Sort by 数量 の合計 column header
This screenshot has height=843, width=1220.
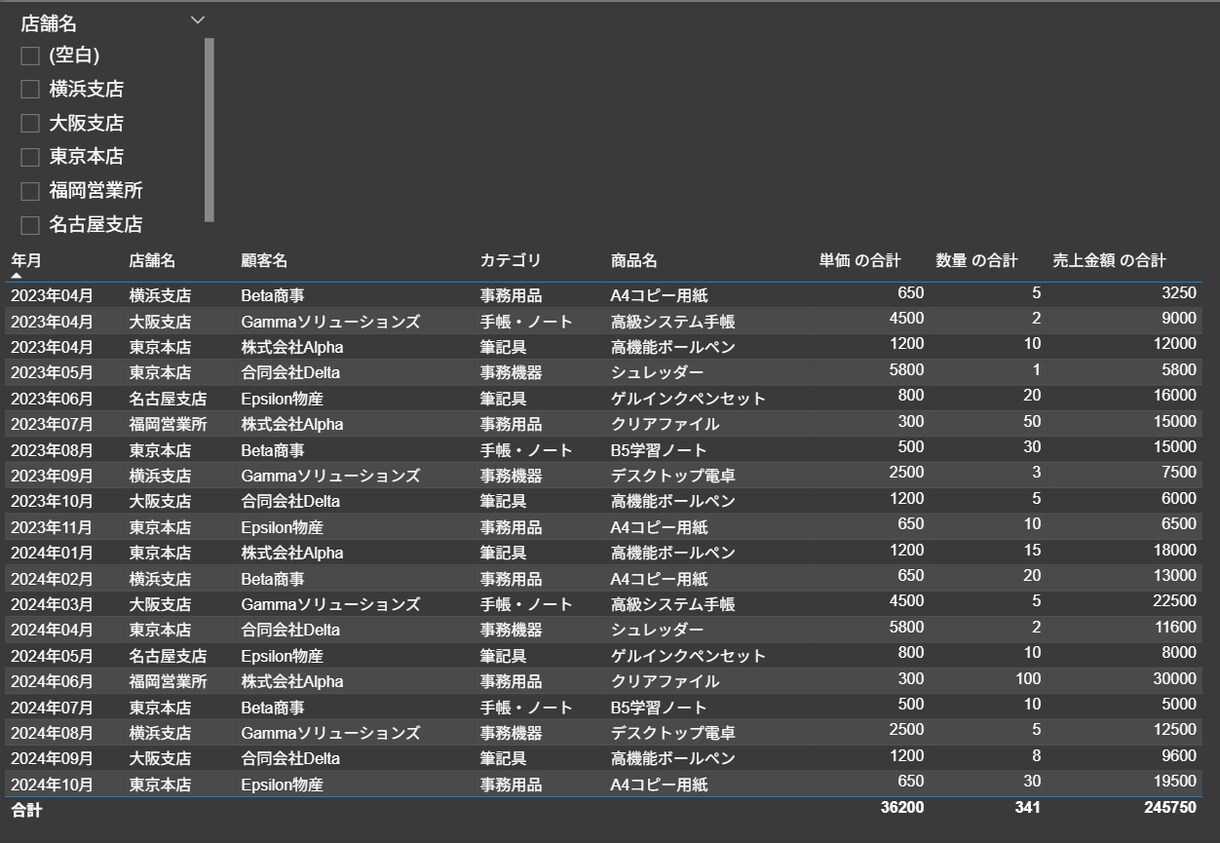click(977, 260)
